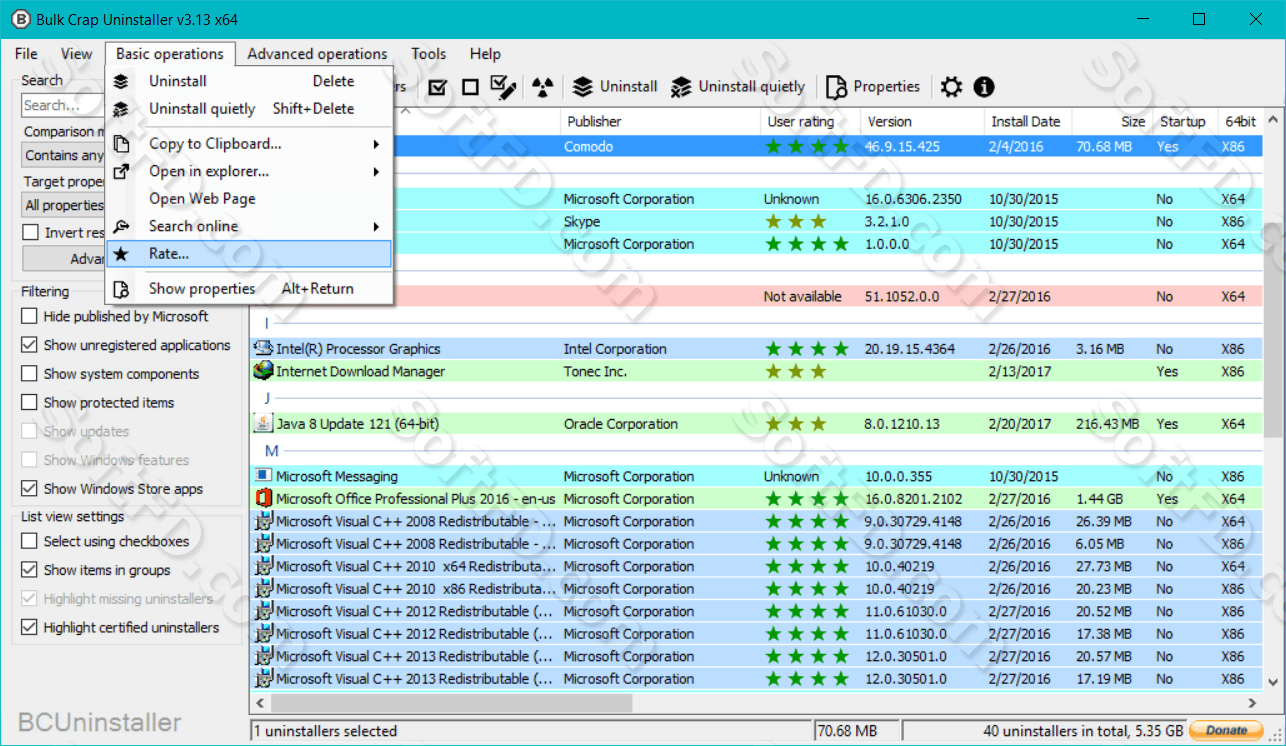Sort by the Startup column header
The width and height of the screenshot is (1286, 746).
click(1185, 121)
